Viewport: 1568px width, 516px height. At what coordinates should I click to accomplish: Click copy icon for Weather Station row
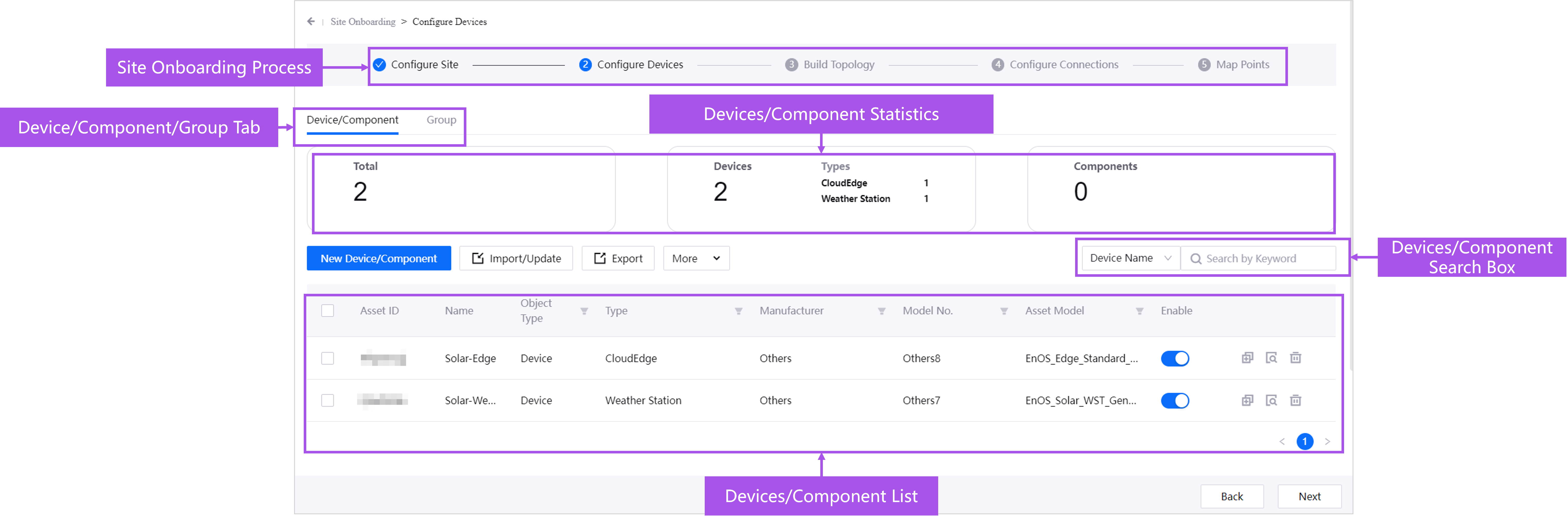1247,400
